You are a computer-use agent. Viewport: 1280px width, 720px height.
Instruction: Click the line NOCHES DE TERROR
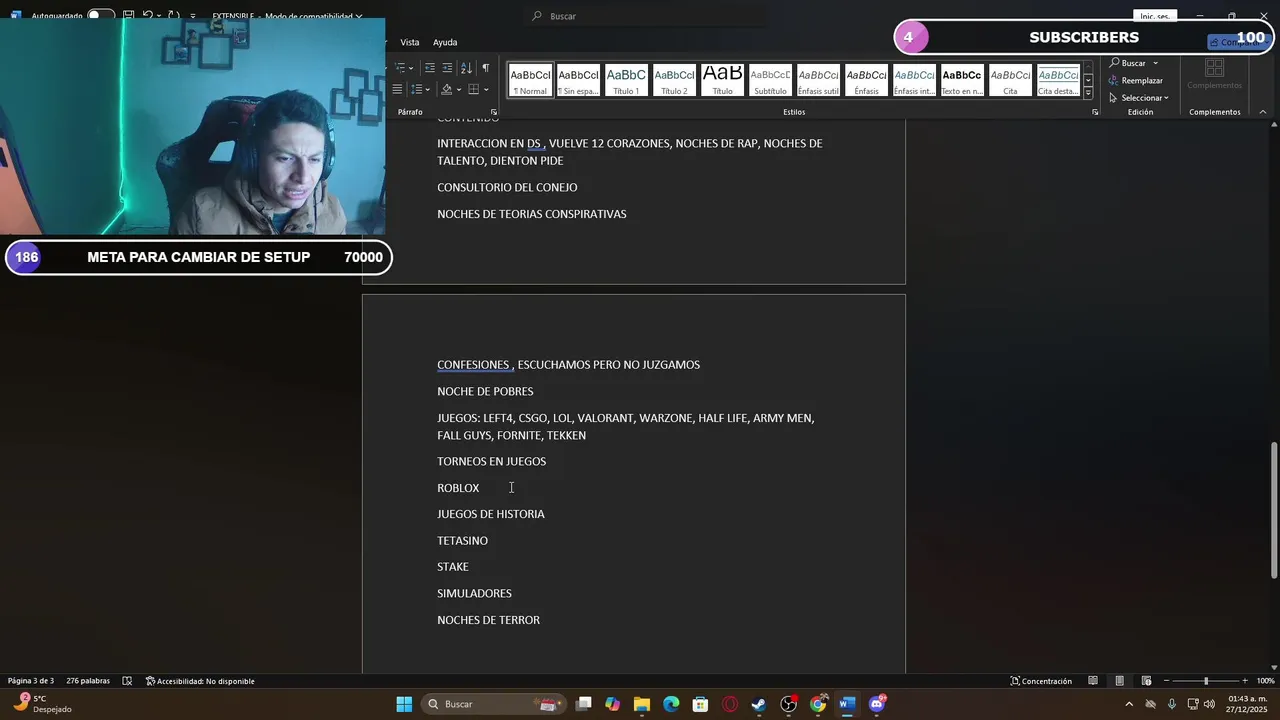(x=488, y=620)
